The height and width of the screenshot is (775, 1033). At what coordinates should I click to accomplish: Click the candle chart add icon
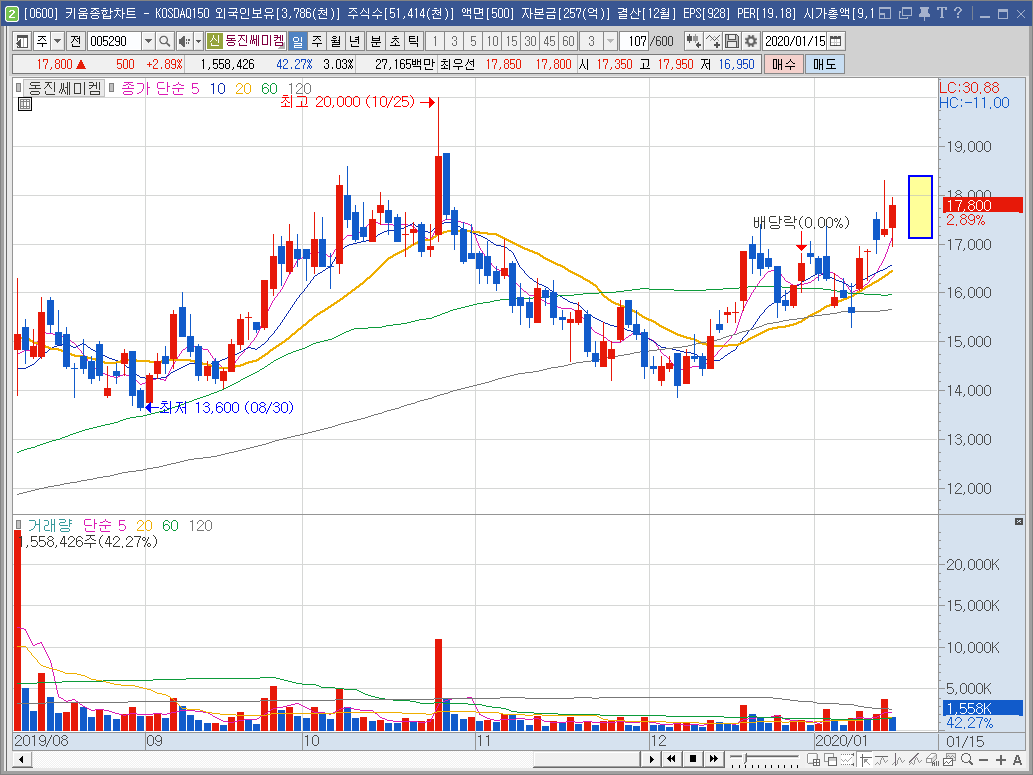click(692, 41)
